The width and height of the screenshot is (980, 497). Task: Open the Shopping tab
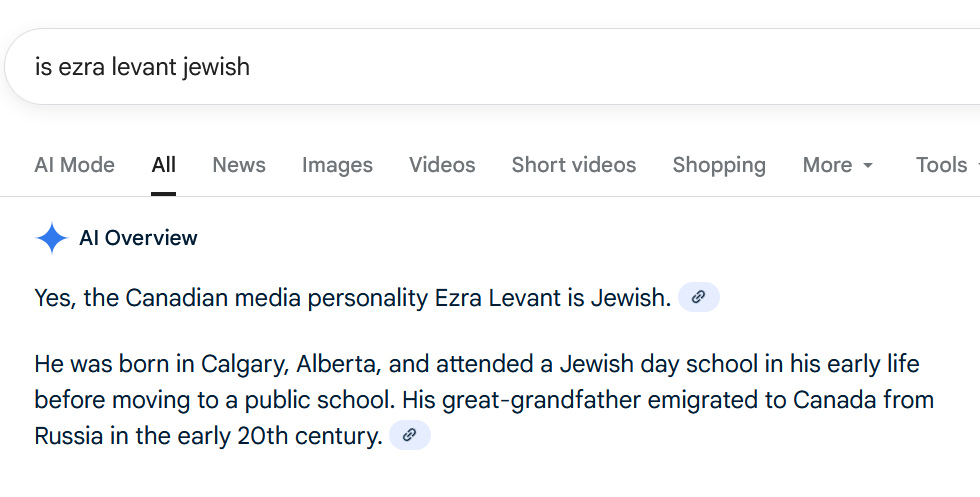(719, 165)
